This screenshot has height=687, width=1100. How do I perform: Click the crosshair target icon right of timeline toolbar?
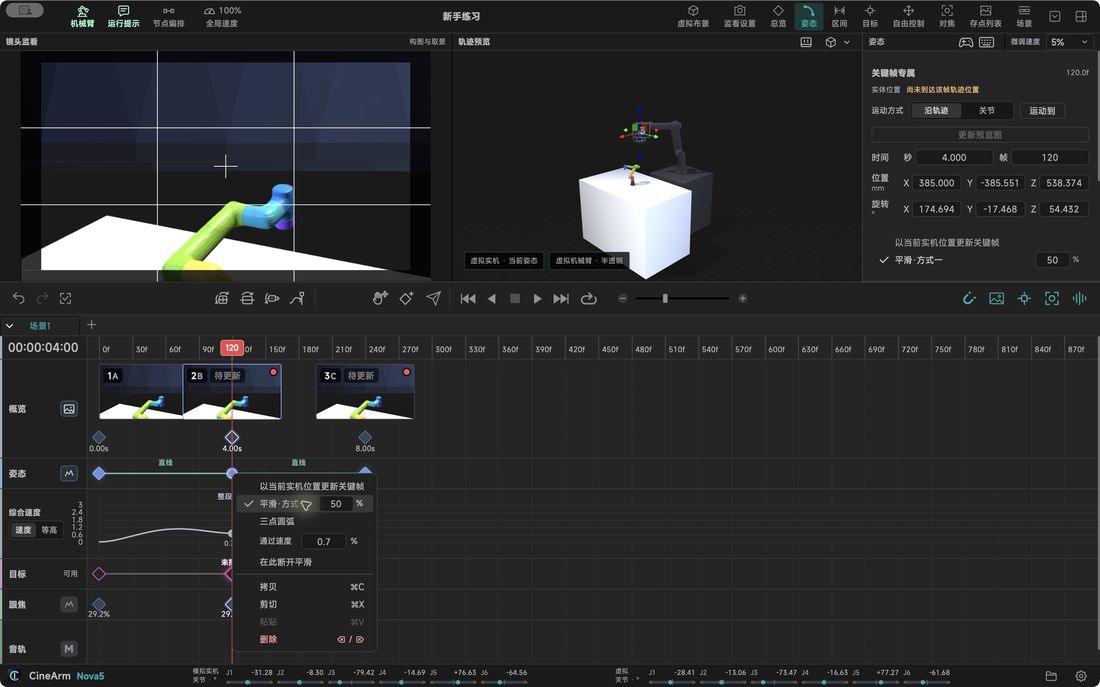[1024, 298]
